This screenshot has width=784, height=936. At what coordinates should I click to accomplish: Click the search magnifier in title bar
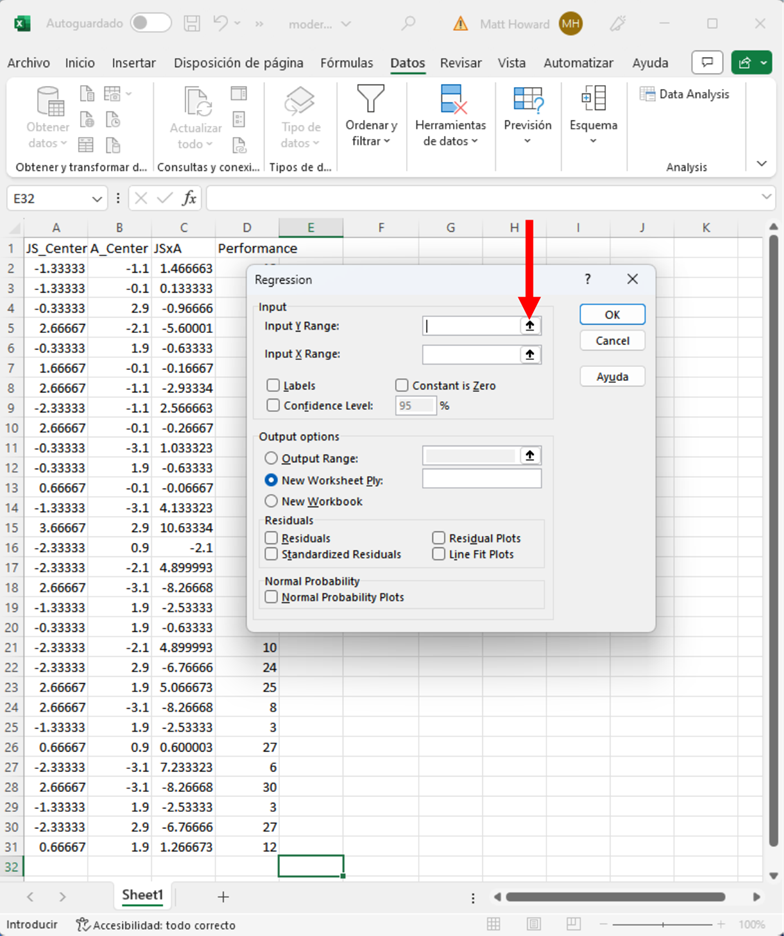(x=409, y=23)
